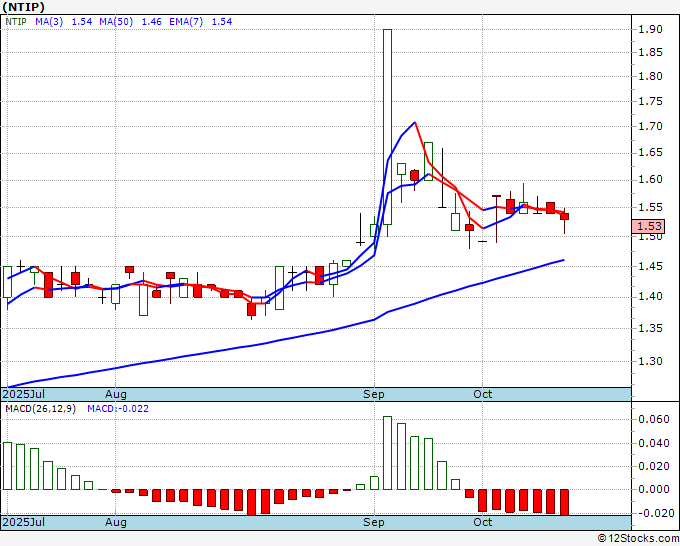
Task: Click the Oct label on MACD panel axis
Action: (482, 522)
